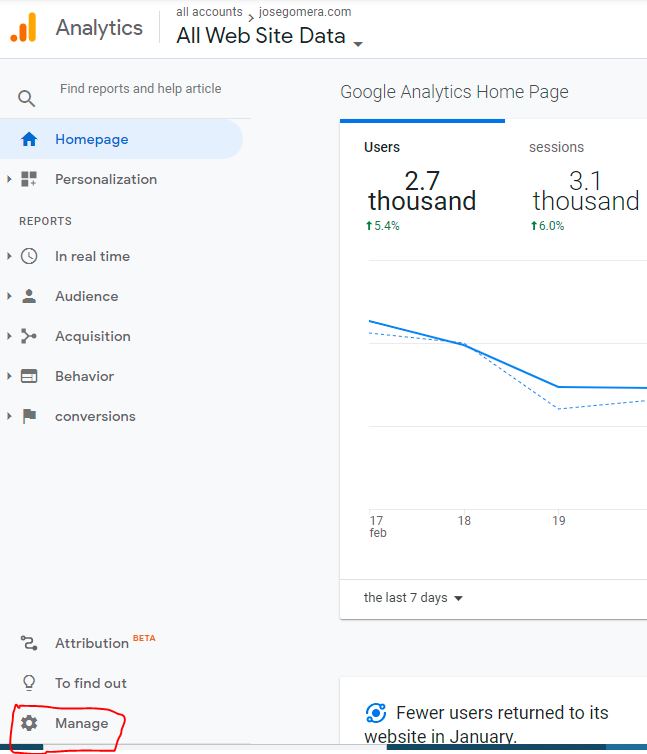Click the Find reports and help search field

(140, 89)
